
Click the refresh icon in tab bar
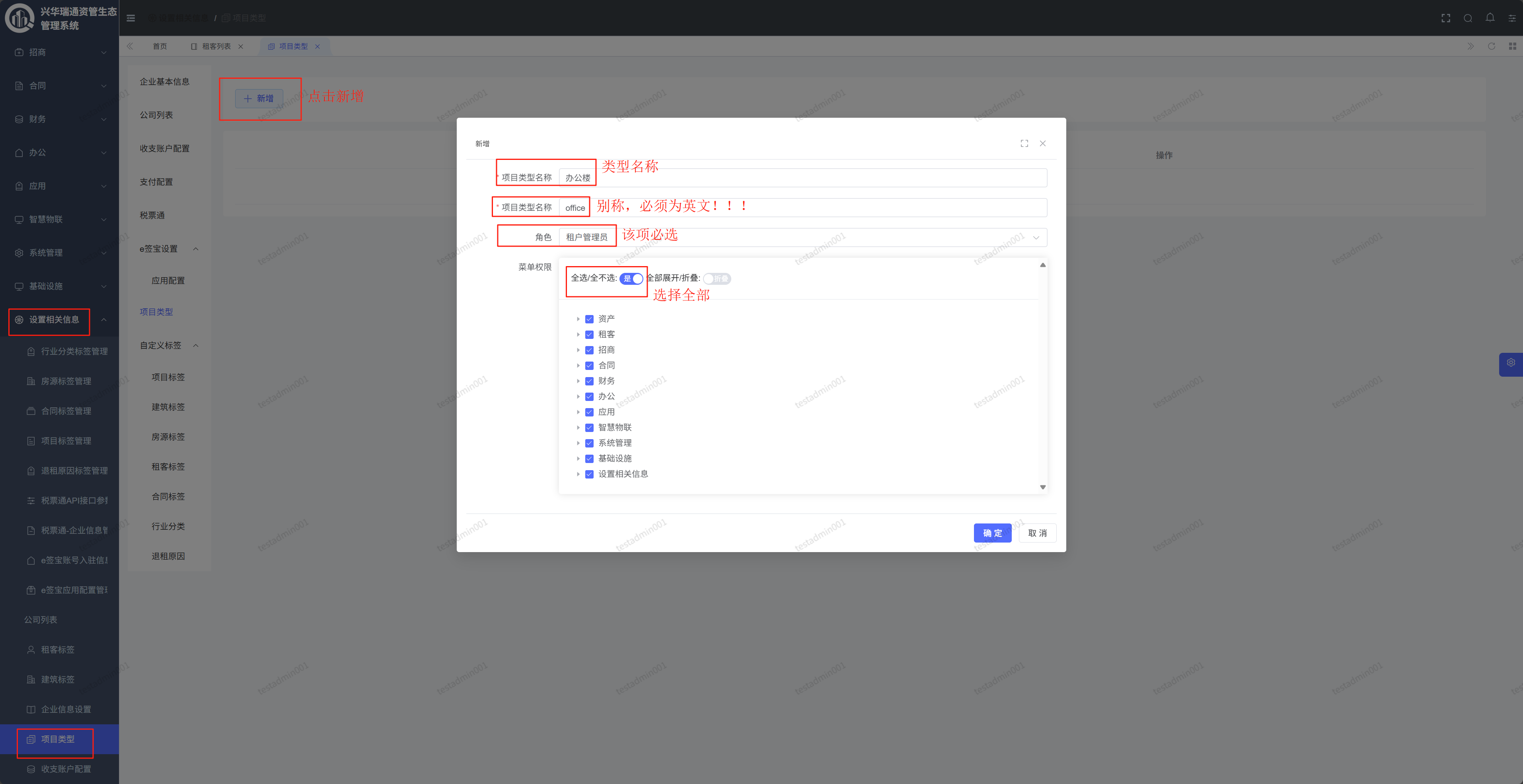(1491, 46)
